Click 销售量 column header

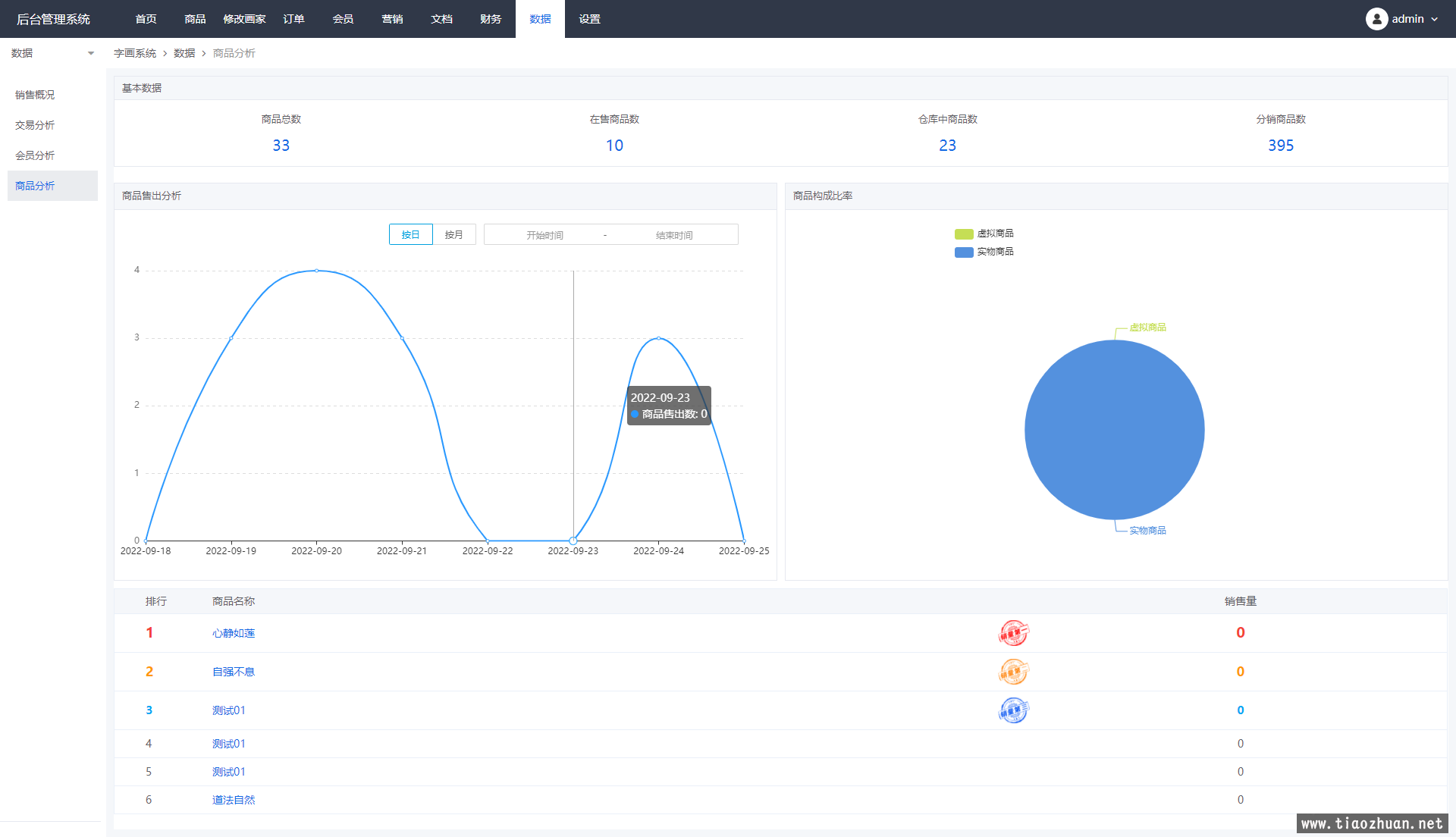(1241, 601)
